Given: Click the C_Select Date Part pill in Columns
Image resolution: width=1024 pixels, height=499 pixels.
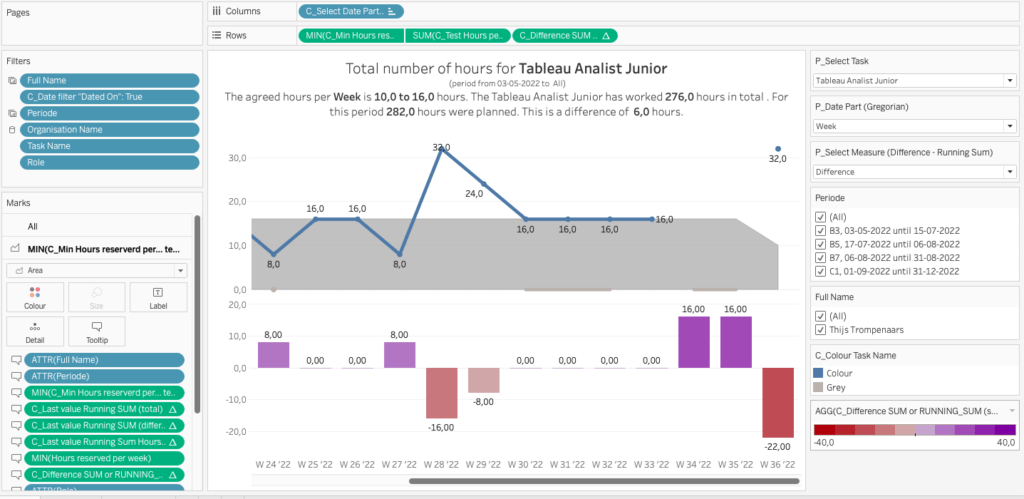Looking at the screenshot, I should click(x=350, y=11).
